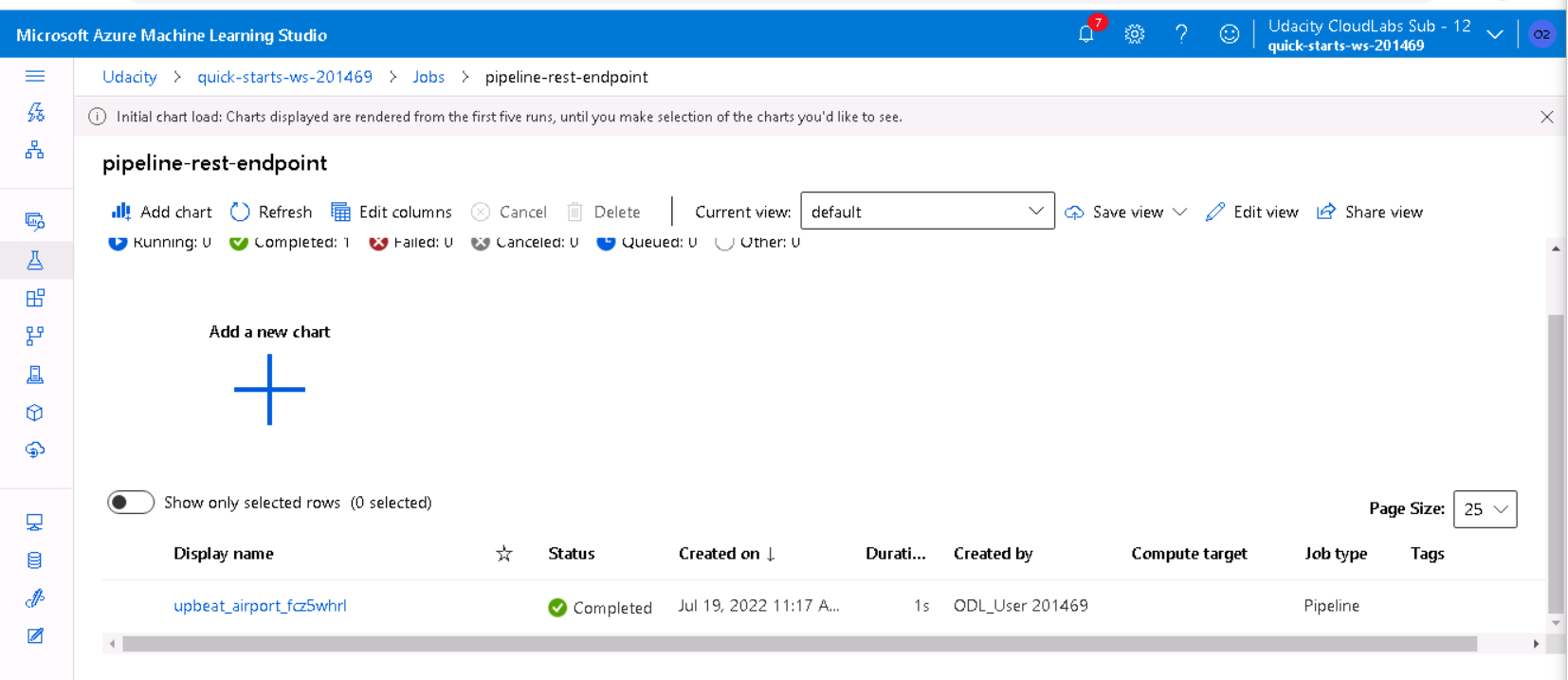Dismiss the initial chart load info banner

pos(1546,117)
